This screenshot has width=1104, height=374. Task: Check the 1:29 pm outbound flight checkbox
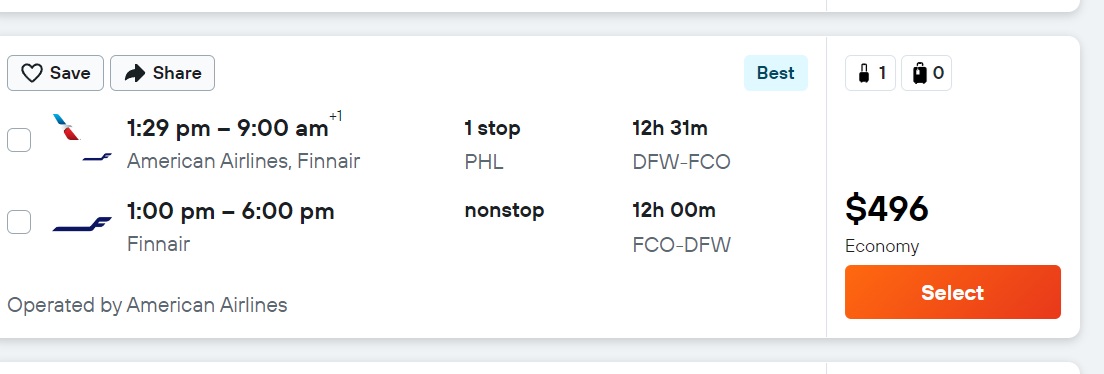click(x=19, y=139)
